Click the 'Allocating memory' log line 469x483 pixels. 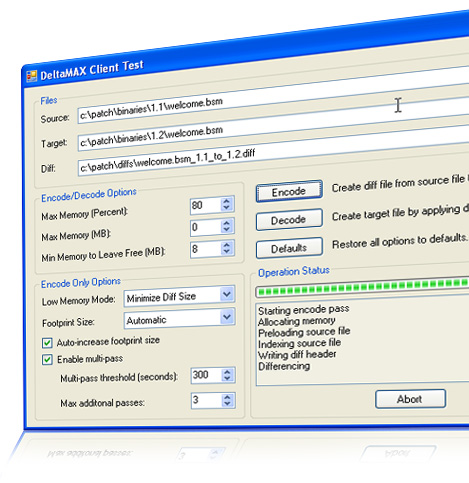297,321
